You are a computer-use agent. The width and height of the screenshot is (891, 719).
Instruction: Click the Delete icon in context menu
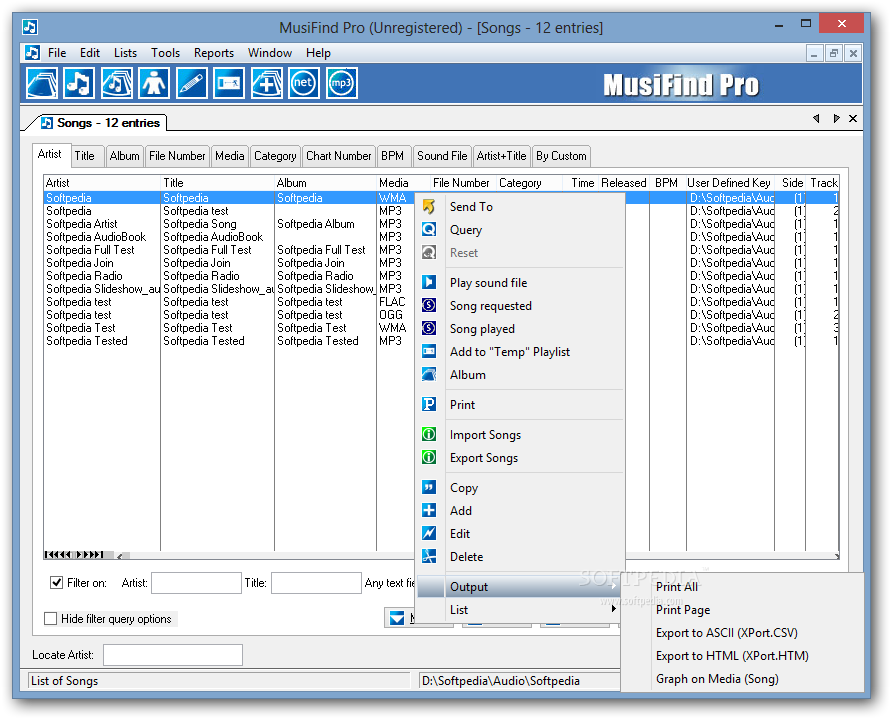point(429,556)
